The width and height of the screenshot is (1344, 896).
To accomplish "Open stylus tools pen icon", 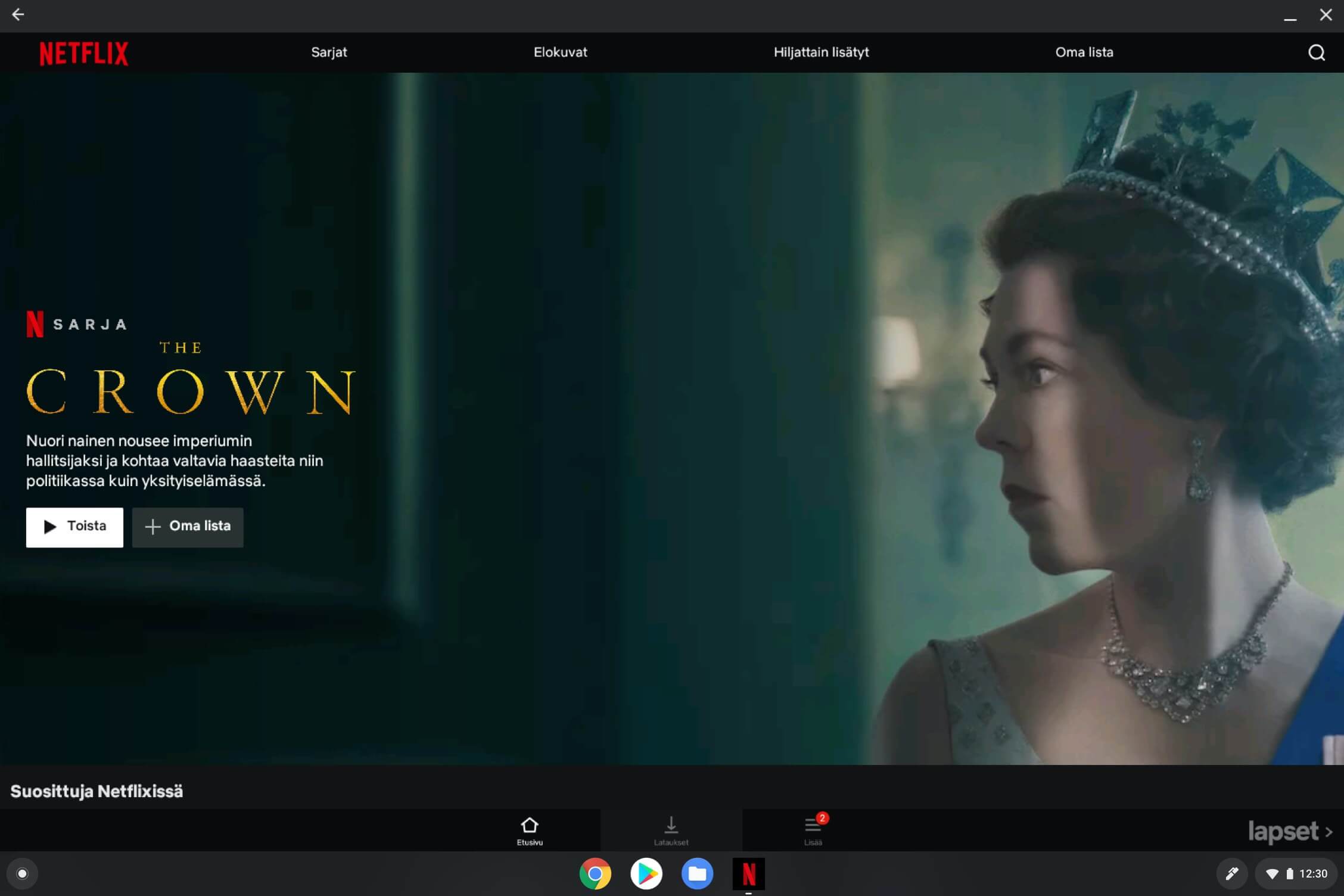I will pyautogui.click(x=1231, y=874).
